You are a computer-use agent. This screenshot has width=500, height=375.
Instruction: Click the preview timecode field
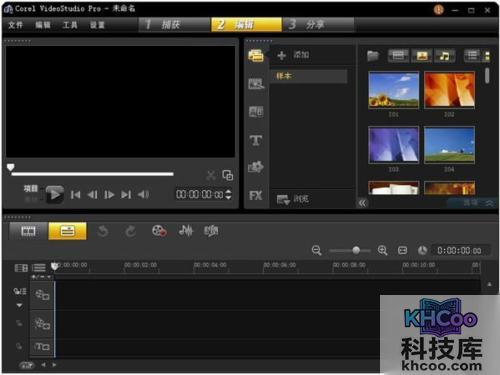200,194
